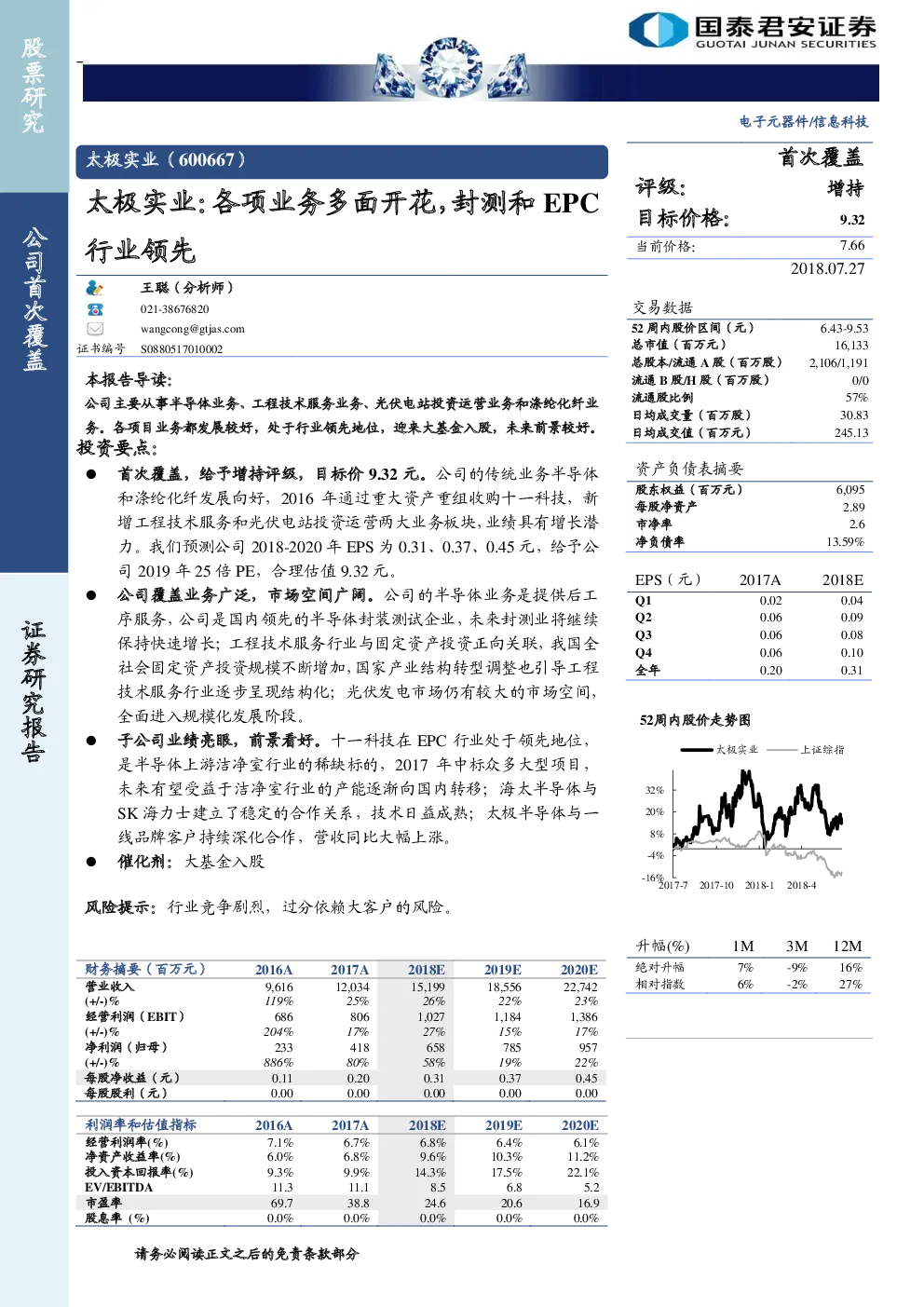Viewport: 924px width, 1307px height.
Task: Click the sidebar label 股票研究
Action: pyautogui.click(x=34, y=85)
